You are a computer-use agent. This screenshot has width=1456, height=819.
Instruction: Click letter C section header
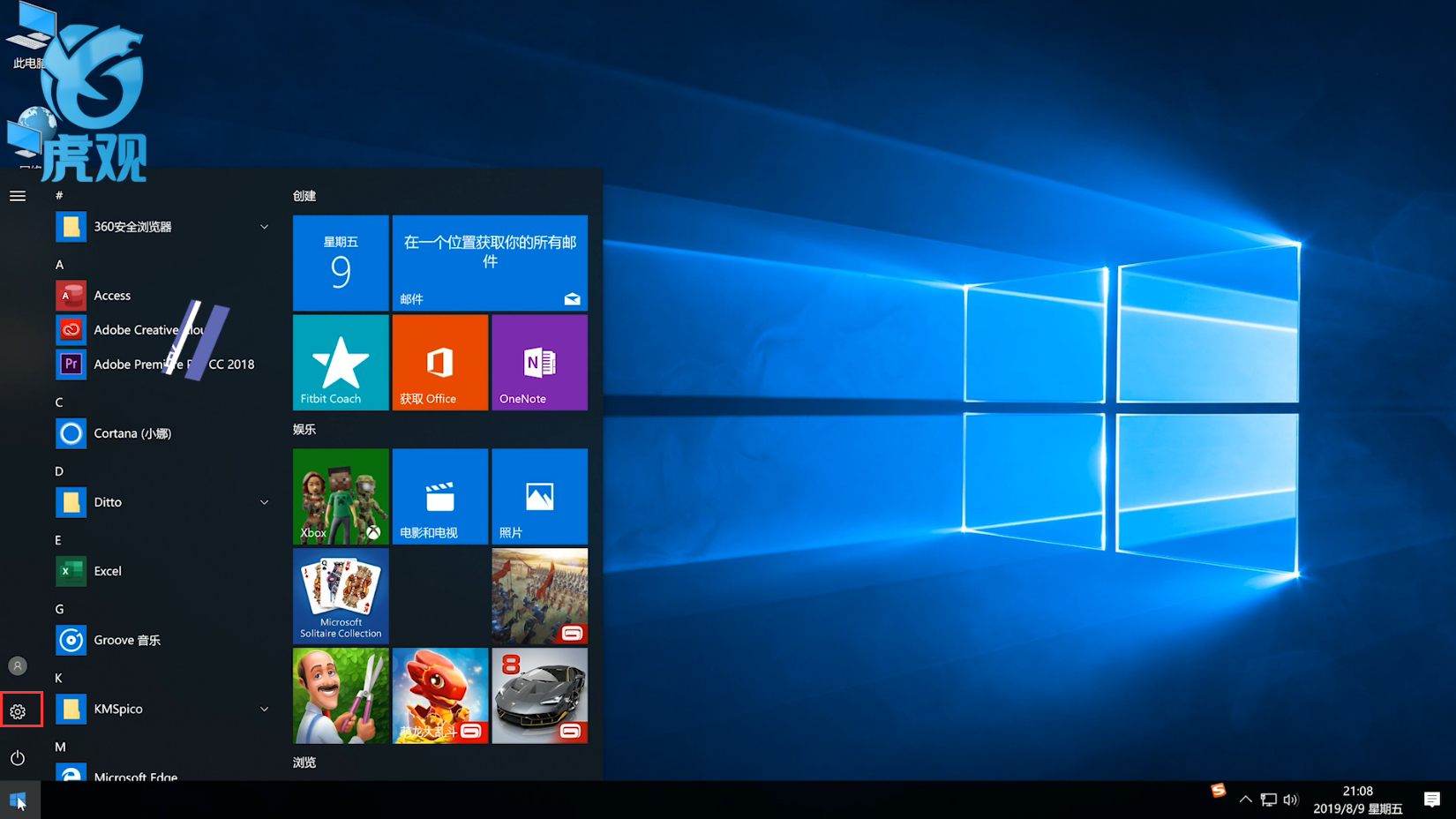coord(59,402)
